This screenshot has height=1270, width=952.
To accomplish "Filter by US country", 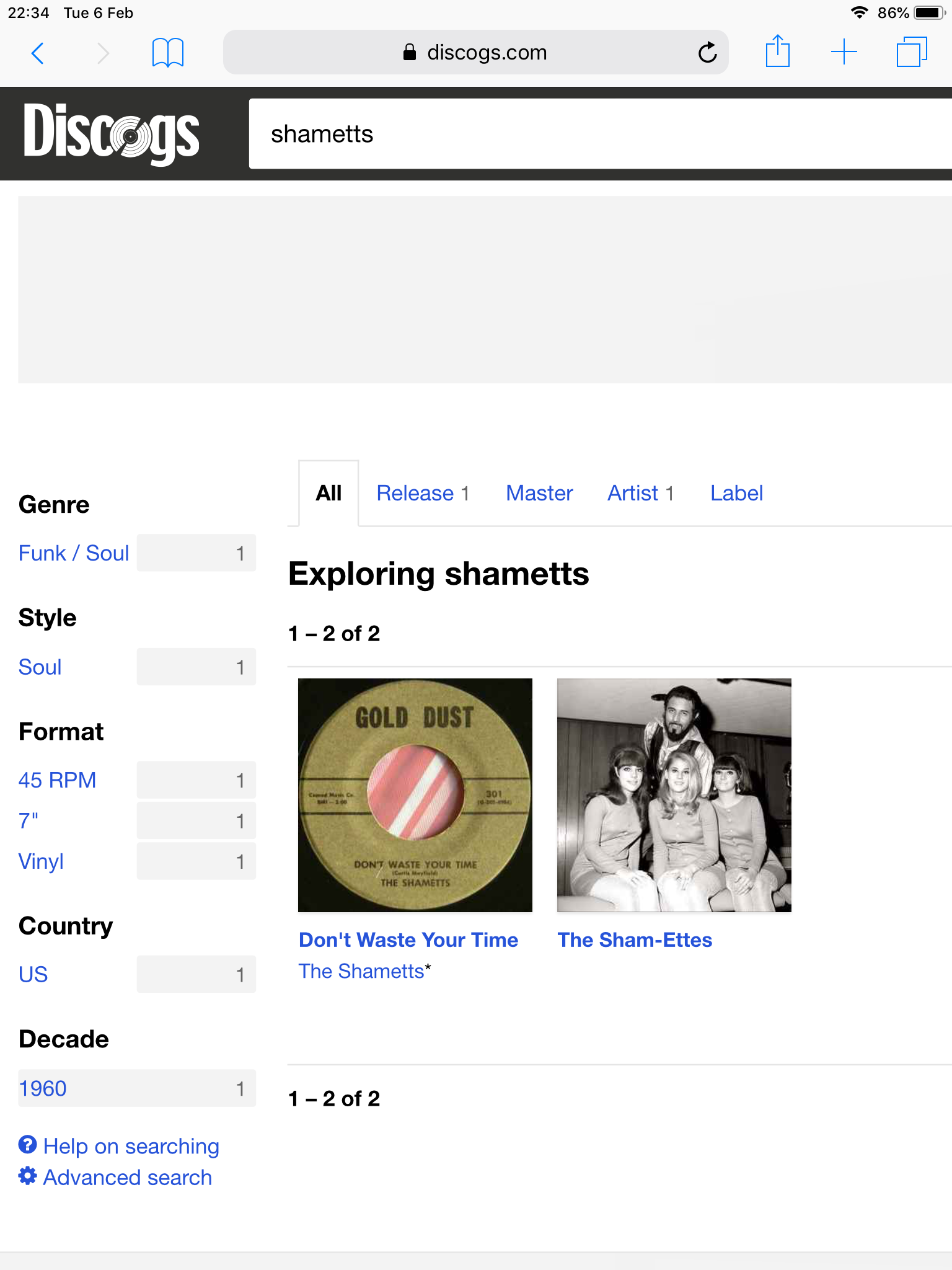I will tap(33, 975).
